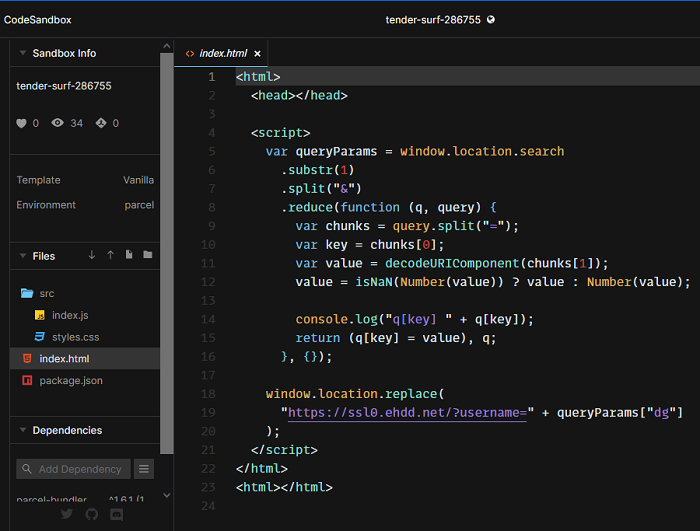700x531 pixels.
Task: Create a new folder with the folder icon
Action: point(148,255)
